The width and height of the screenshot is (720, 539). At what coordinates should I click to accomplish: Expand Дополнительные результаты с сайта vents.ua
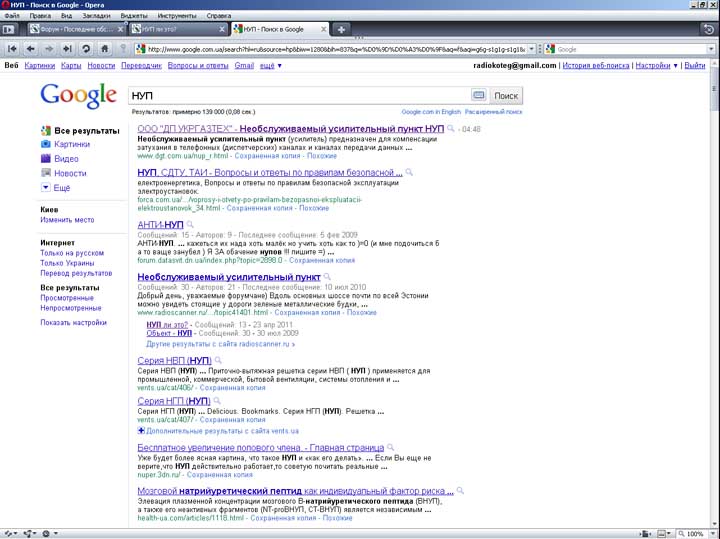(218, 431)
